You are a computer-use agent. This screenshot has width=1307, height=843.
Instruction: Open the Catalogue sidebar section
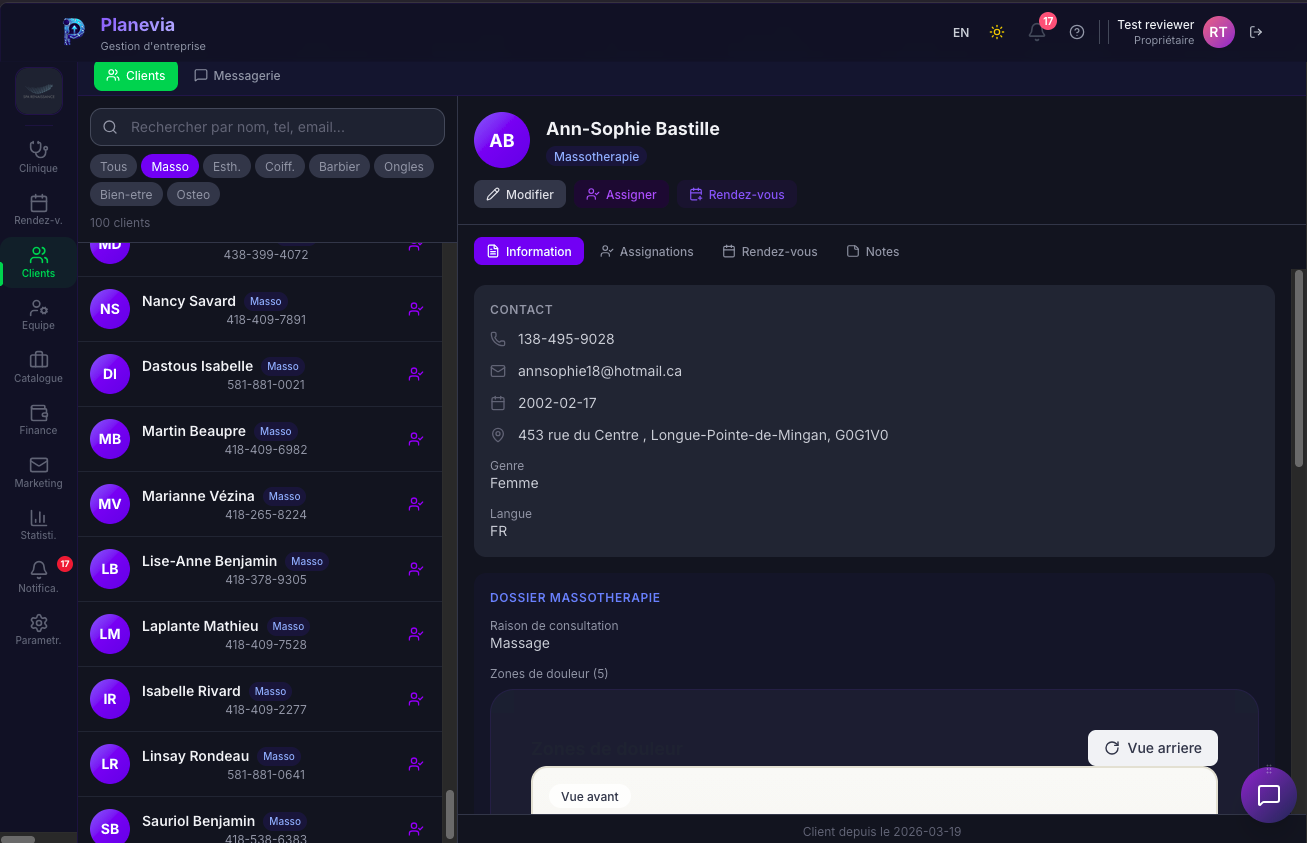(x=38, y=367)
